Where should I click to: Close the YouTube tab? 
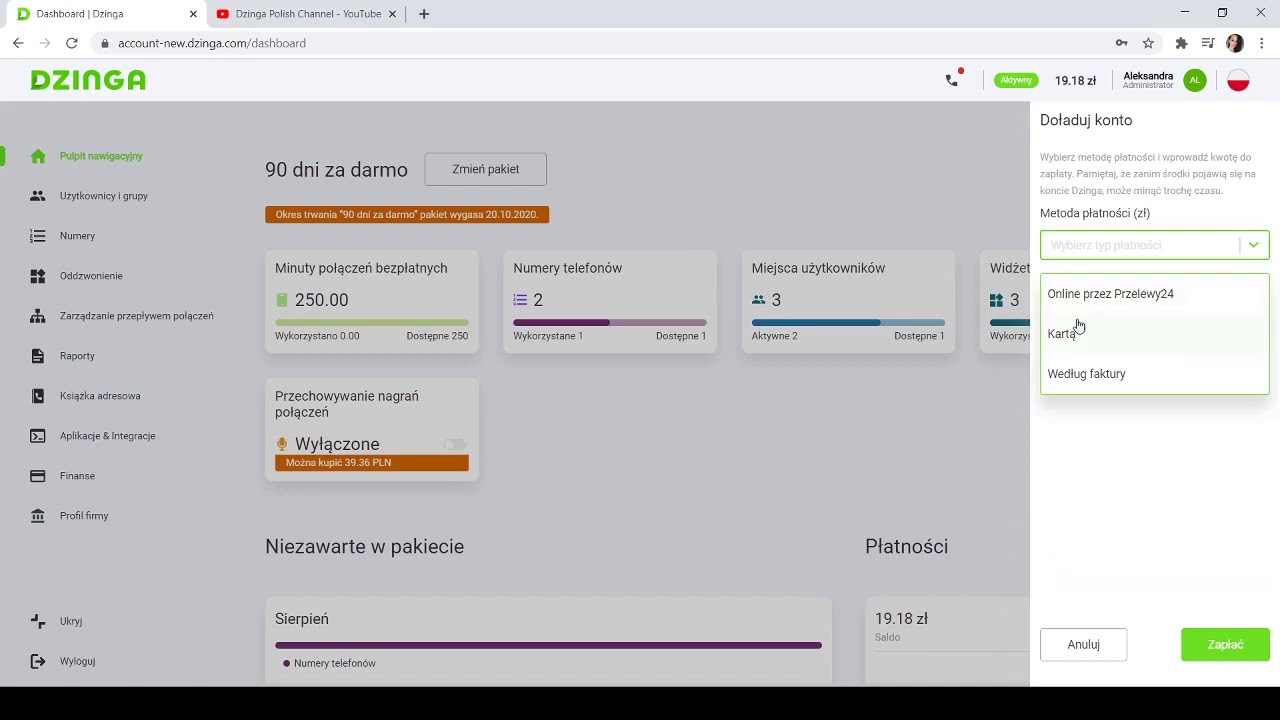point(393,14)
